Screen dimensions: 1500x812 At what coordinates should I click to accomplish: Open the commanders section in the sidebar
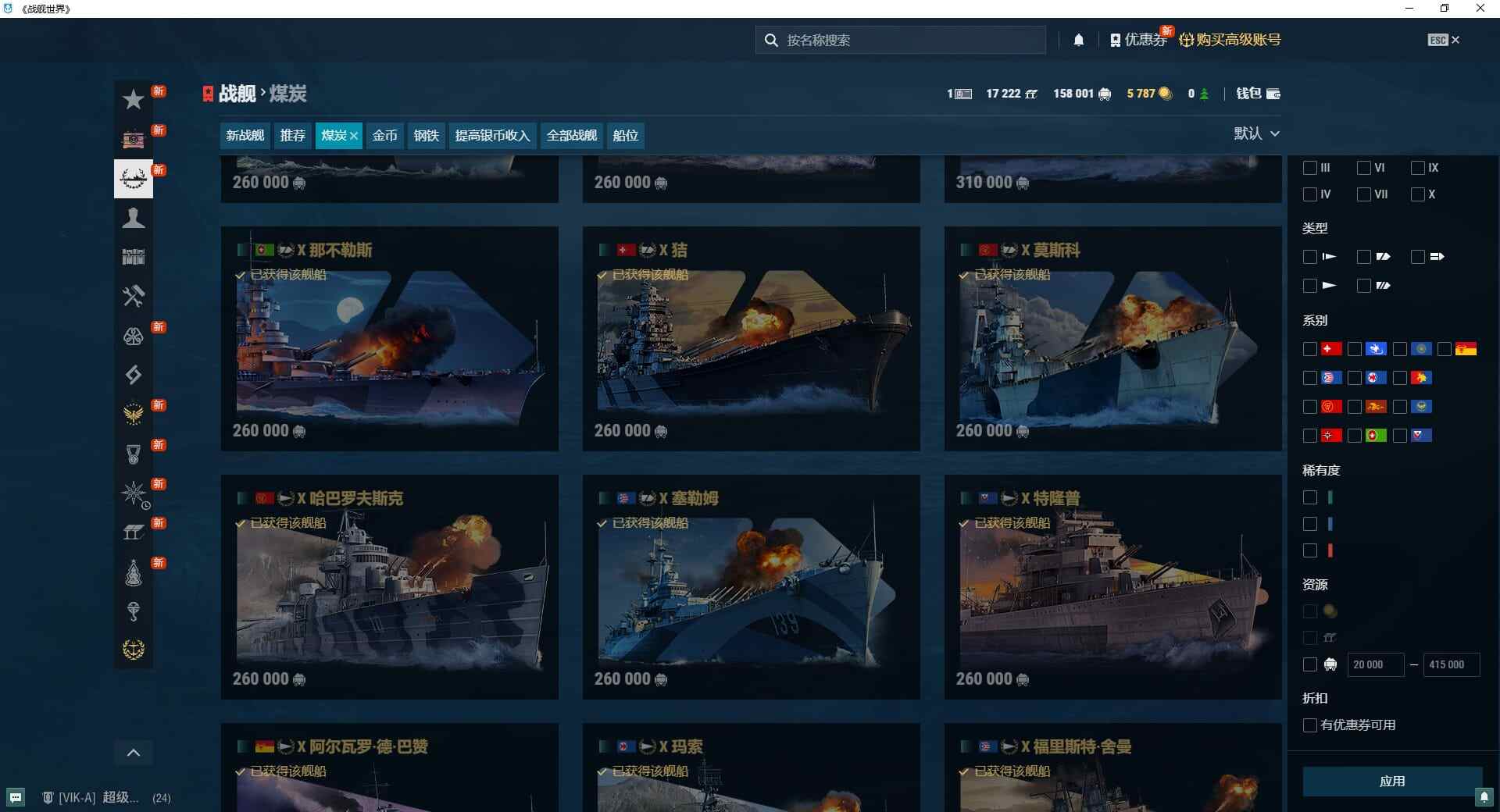pos(134,219)
